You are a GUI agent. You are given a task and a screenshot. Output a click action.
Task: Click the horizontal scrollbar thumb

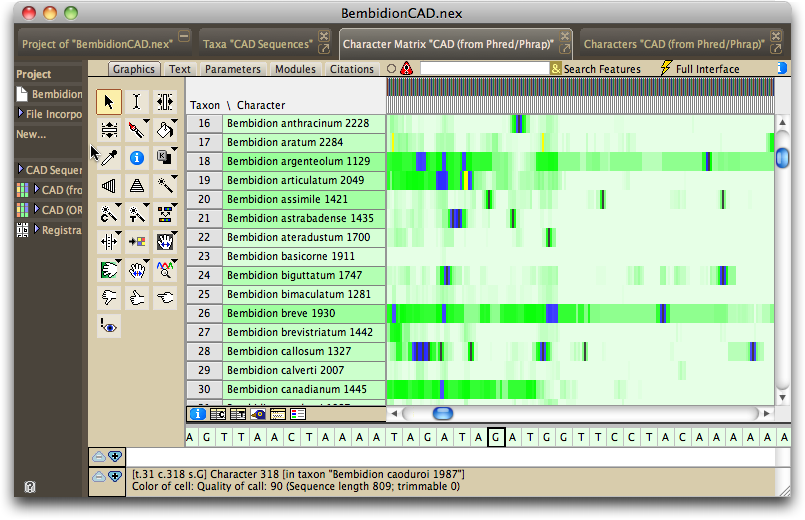tap(443, 413)
